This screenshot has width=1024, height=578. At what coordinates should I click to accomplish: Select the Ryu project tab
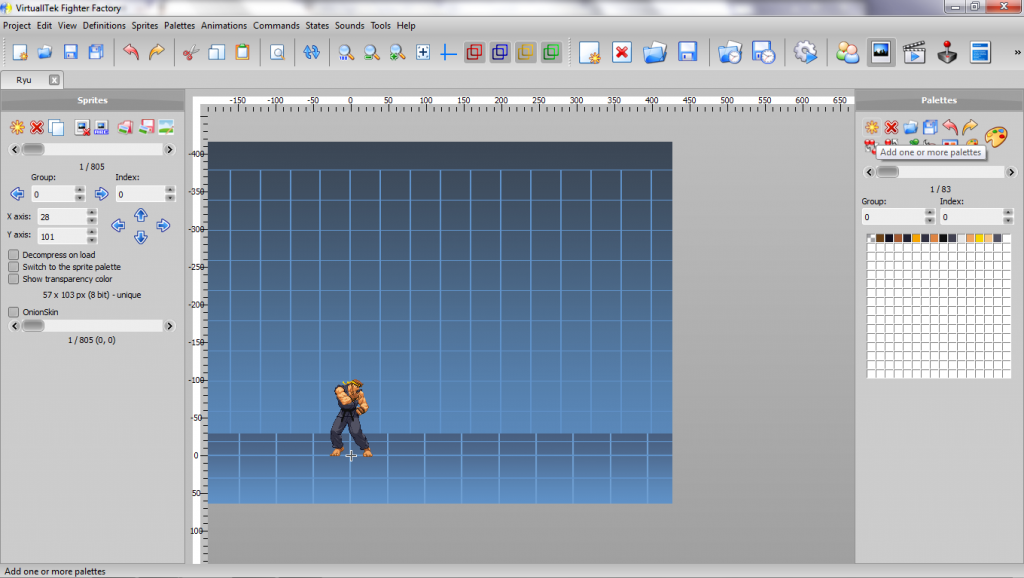point(24,80)
